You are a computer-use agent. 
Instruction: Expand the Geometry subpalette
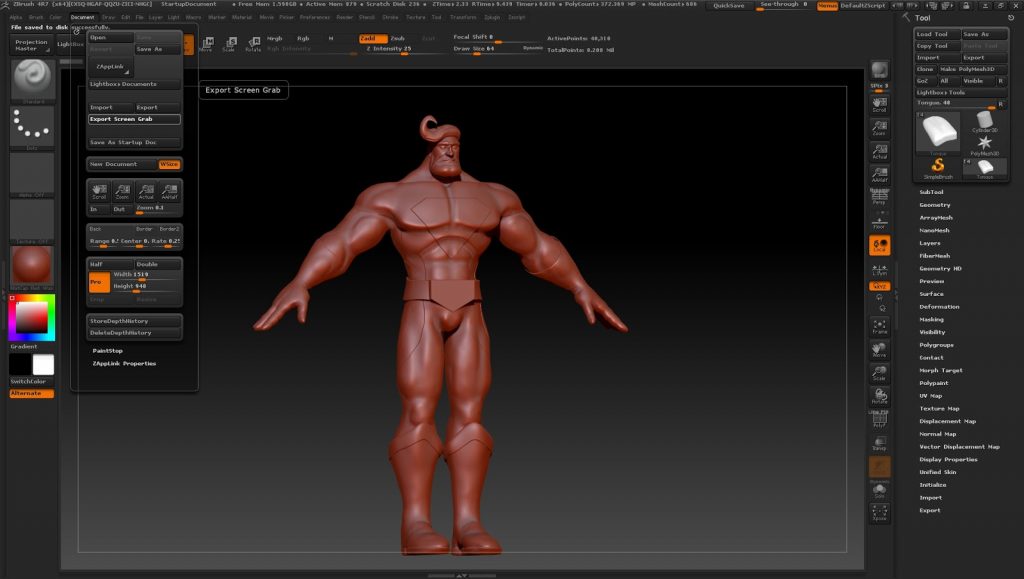[x=935, y=204]
